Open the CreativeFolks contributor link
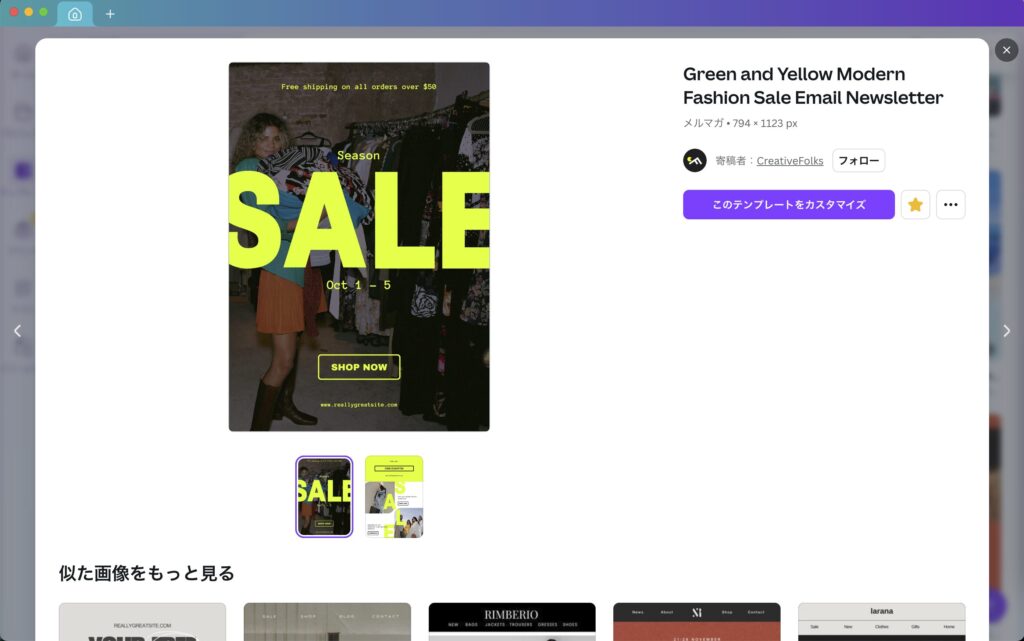1024x641 pixels. pyautogui.click(x=790, y=161)
